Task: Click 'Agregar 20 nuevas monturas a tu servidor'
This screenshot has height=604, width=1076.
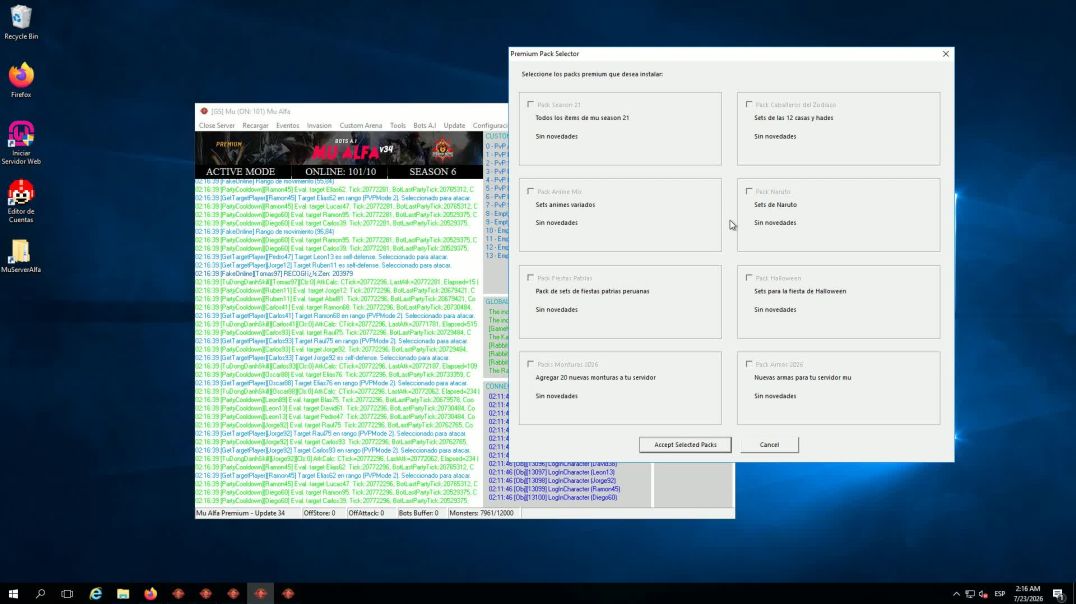Action: pos(596,378)
